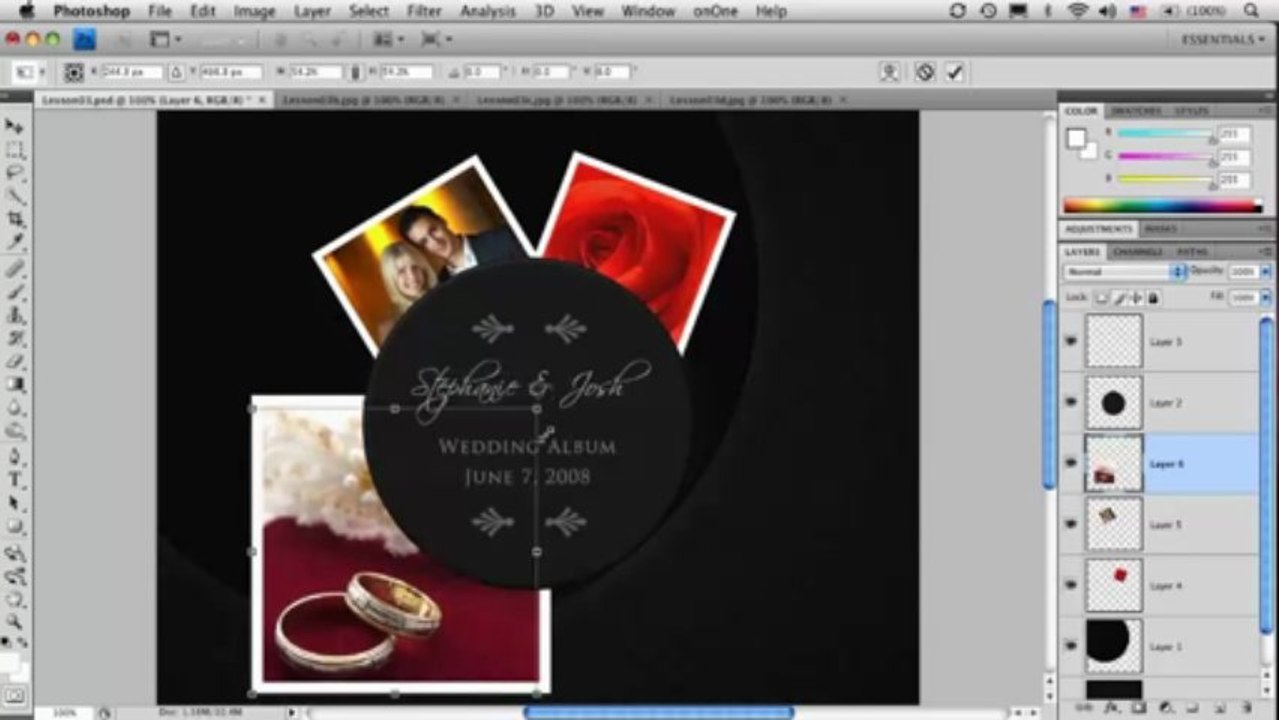Select the Gradient tool

click(15, 385)
